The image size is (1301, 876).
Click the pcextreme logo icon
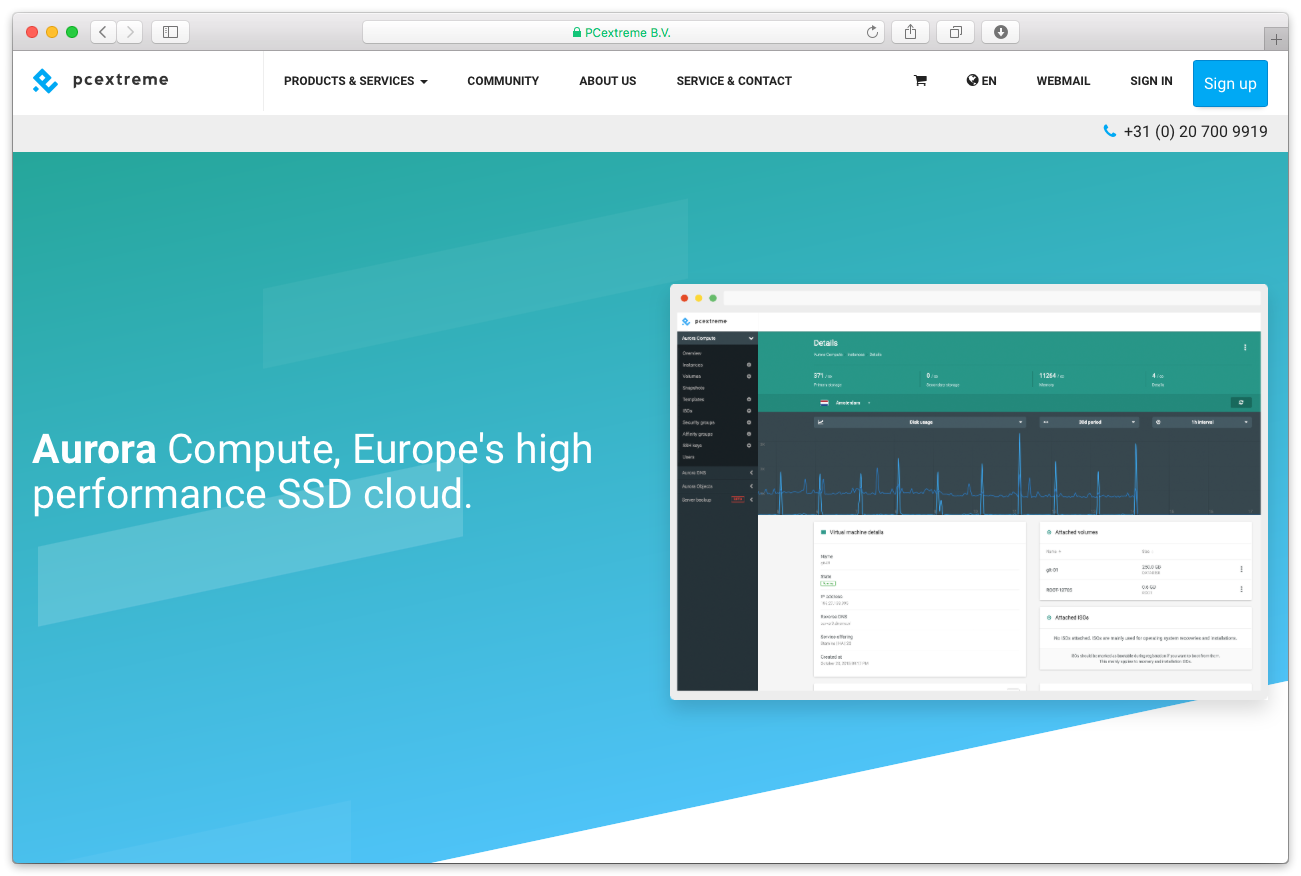pos(45,81)
